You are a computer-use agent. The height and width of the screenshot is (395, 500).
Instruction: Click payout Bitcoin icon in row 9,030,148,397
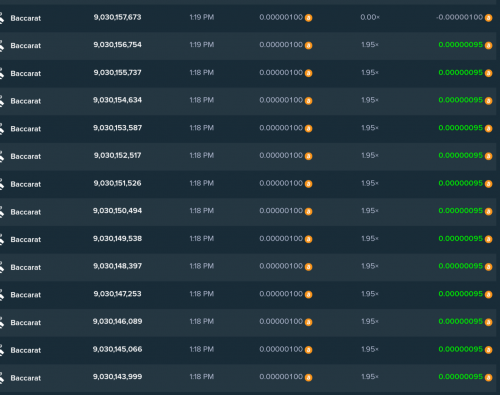pyautogui.click(x=488, y=267)
